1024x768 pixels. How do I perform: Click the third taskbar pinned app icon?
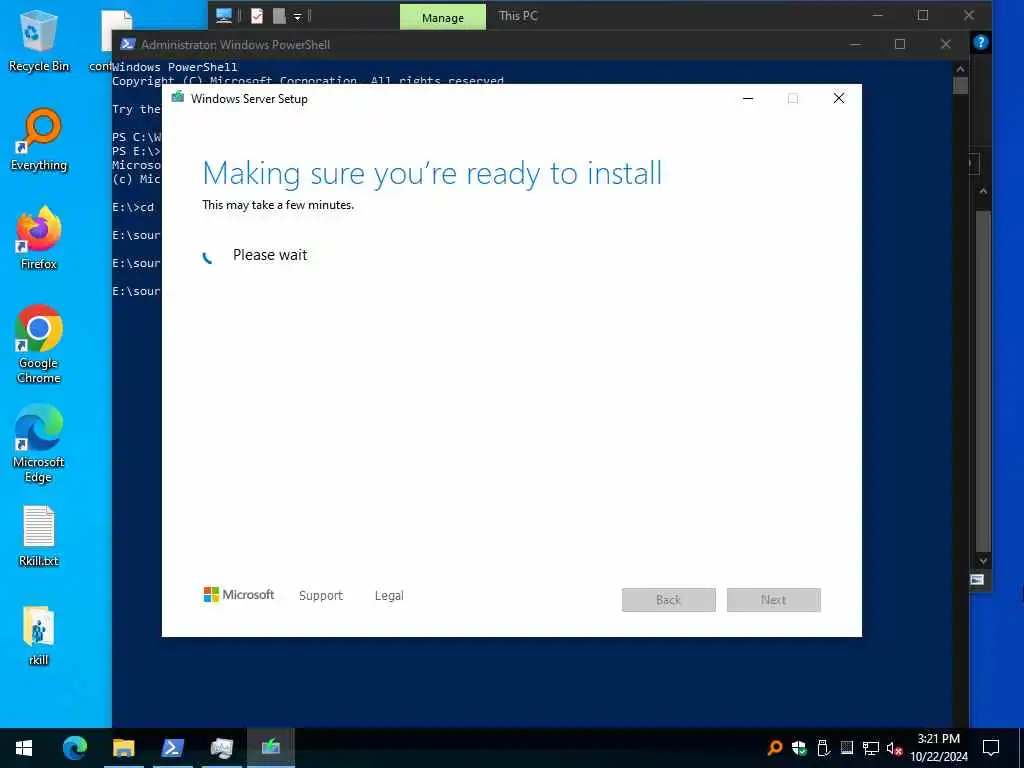[172, 748]
